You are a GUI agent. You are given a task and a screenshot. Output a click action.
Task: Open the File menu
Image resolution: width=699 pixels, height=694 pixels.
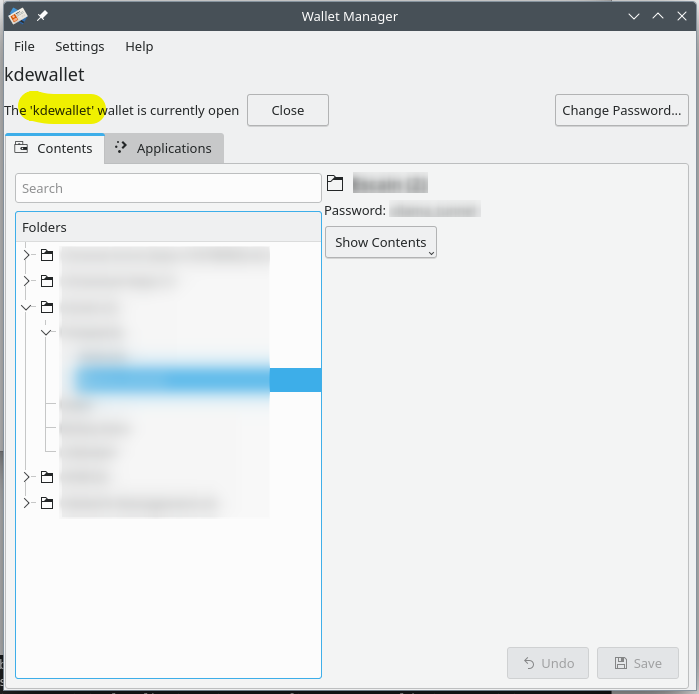[24, 46]
